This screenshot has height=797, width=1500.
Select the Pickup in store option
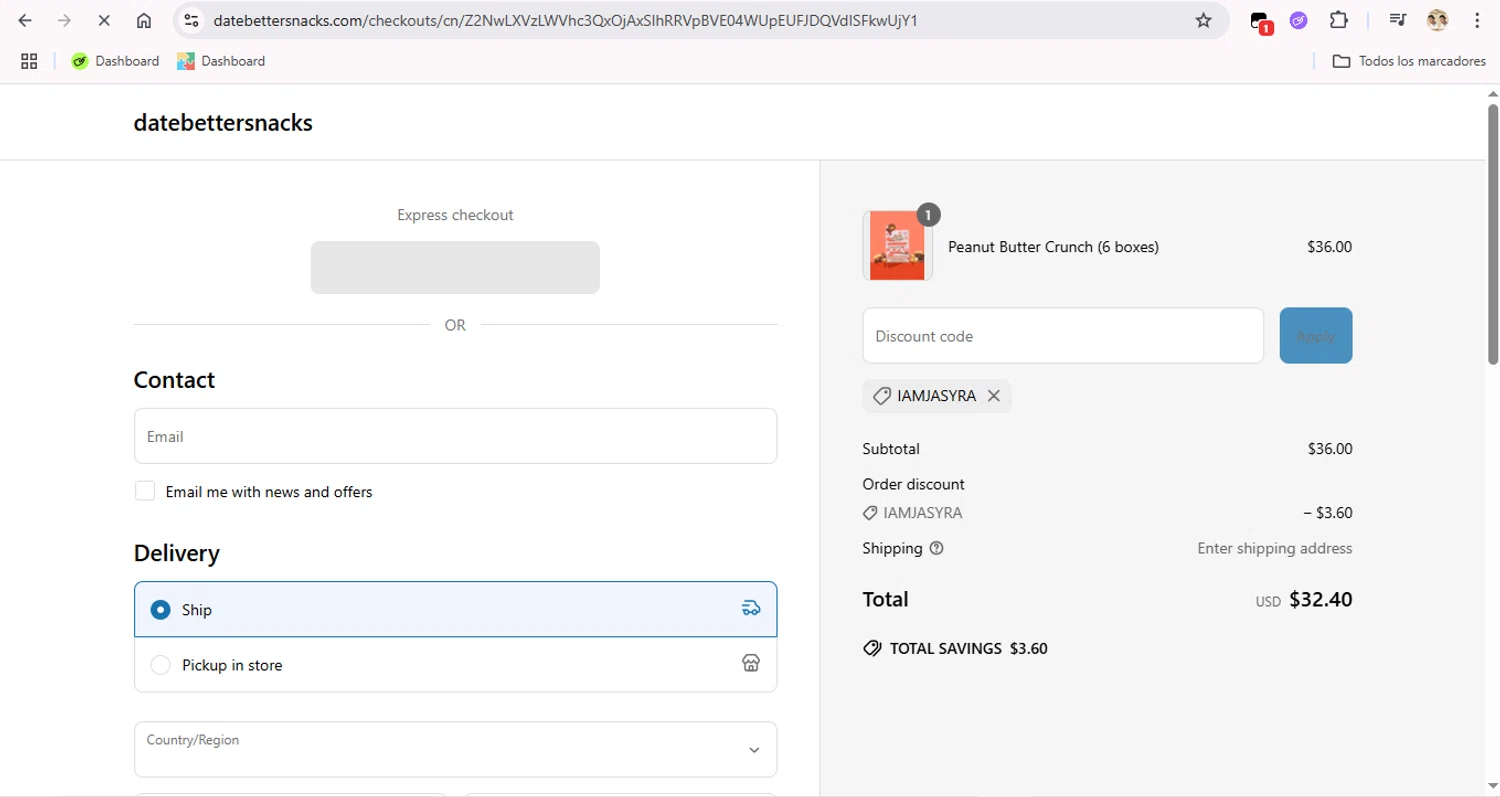[x=455, y=665]
